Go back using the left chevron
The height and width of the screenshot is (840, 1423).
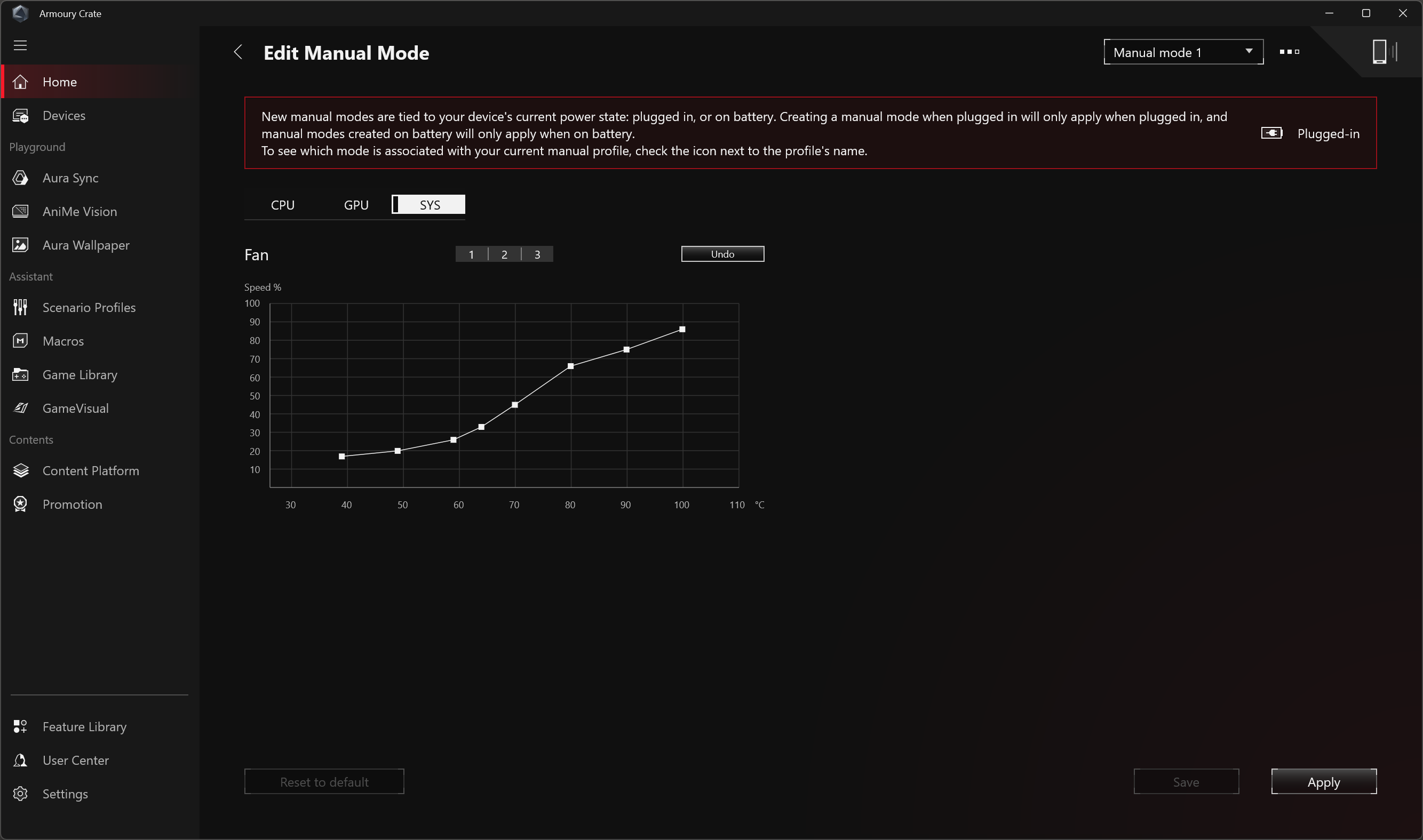tap(239, 52)
